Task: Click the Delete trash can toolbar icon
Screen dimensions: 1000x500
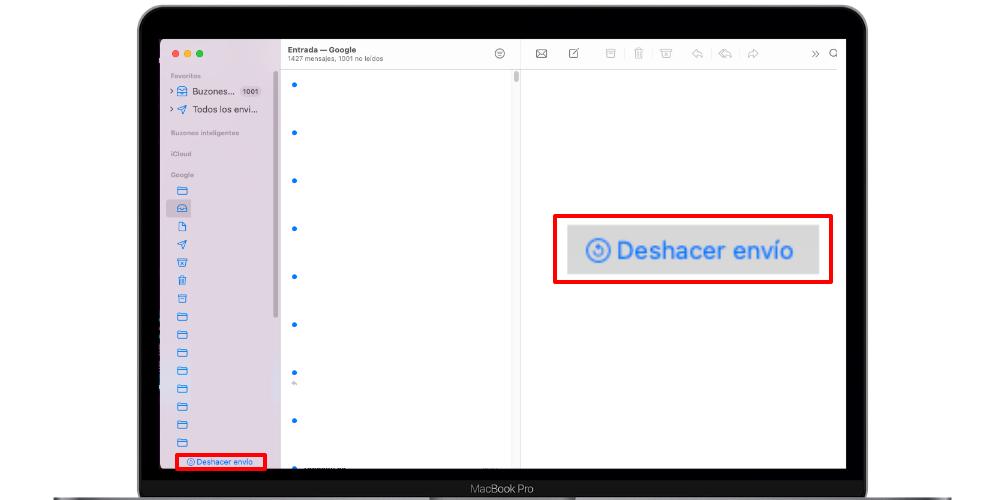Action: (638, 54)
